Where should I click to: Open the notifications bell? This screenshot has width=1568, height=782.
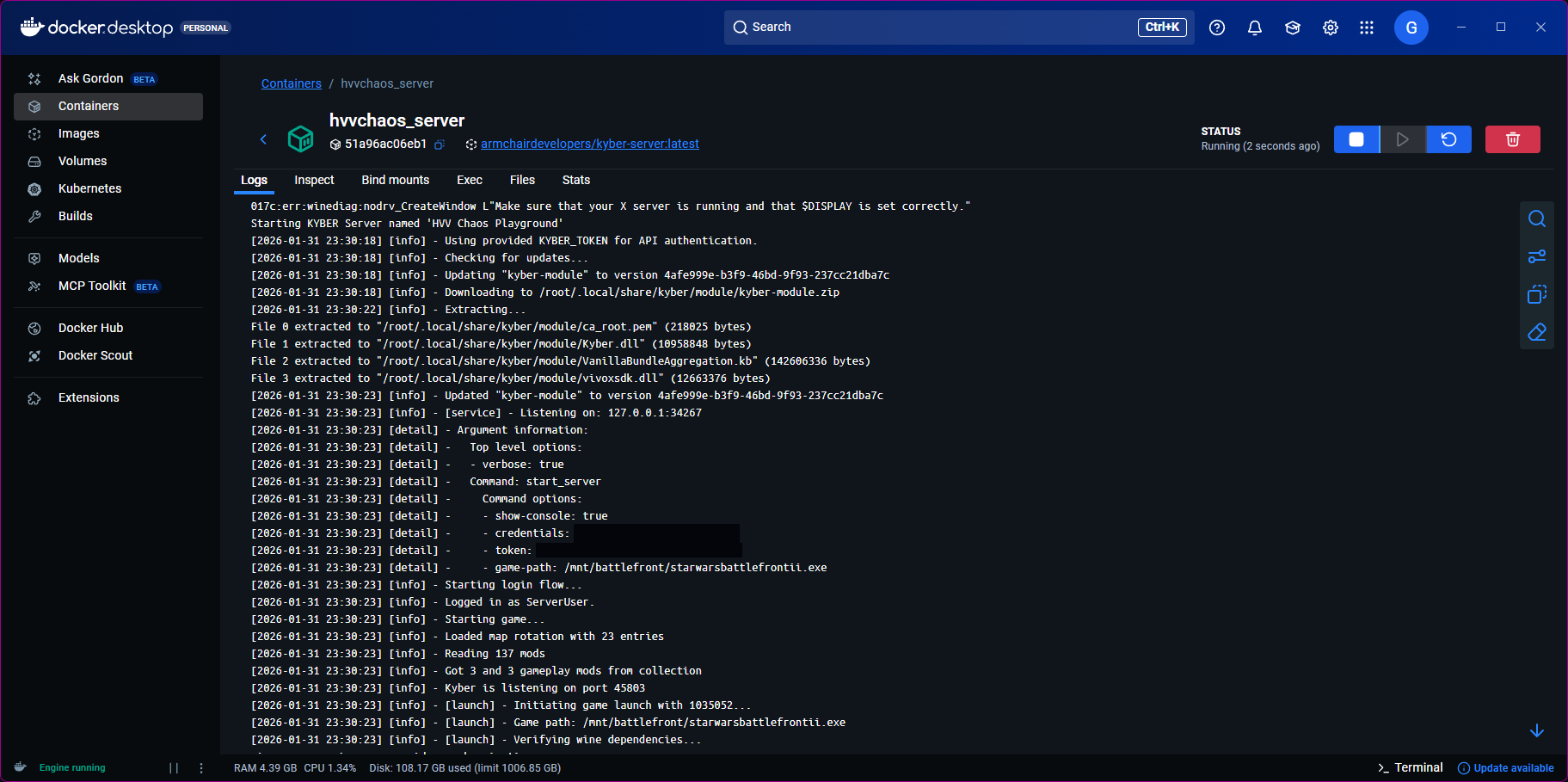tap(1255, 28)
